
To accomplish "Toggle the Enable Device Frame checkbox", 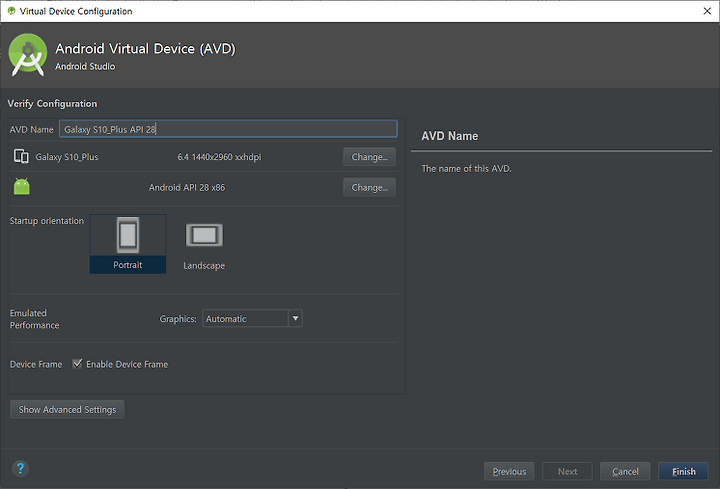I will (x=77, y=364).
